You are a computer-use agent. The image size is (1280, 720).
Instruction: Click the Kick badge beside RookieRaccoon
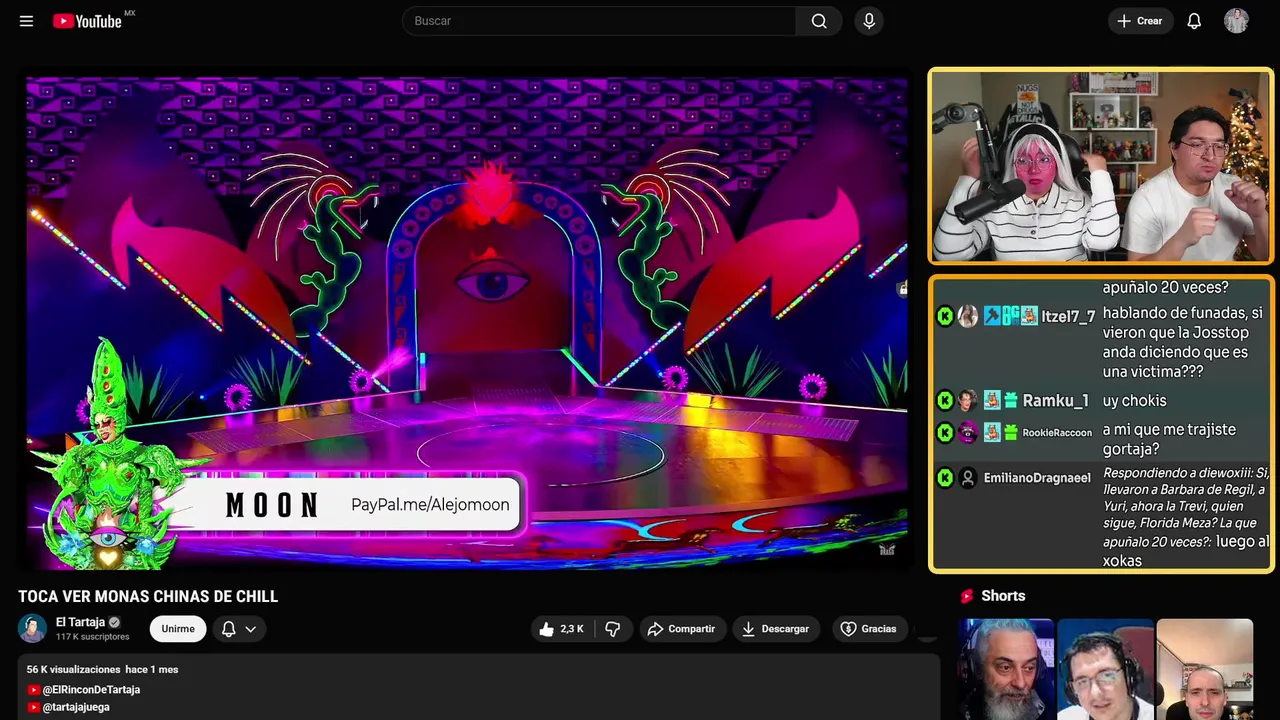[945, 432]
